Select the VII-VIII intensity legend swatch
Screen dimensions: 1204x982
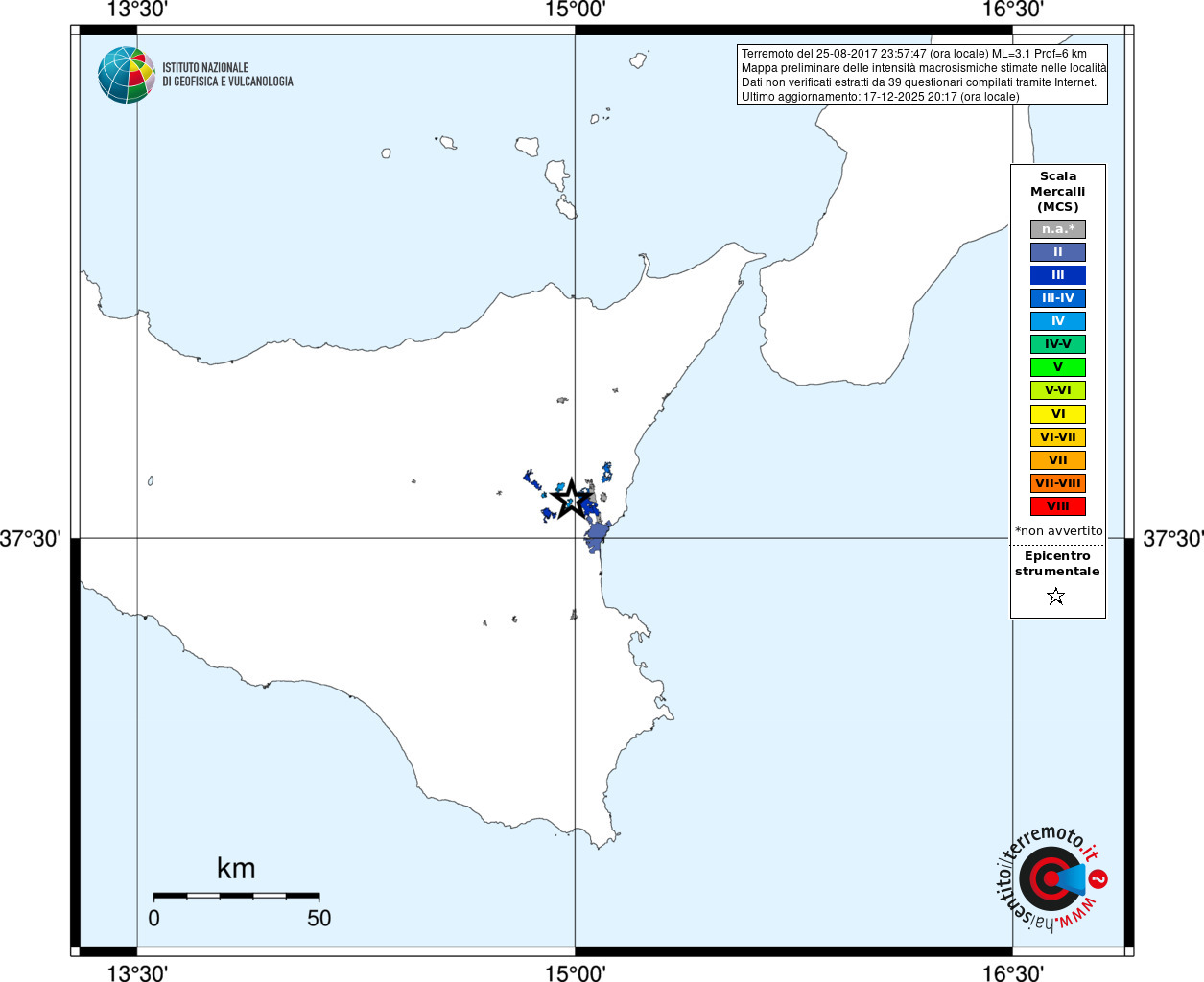pos(1058,483)
